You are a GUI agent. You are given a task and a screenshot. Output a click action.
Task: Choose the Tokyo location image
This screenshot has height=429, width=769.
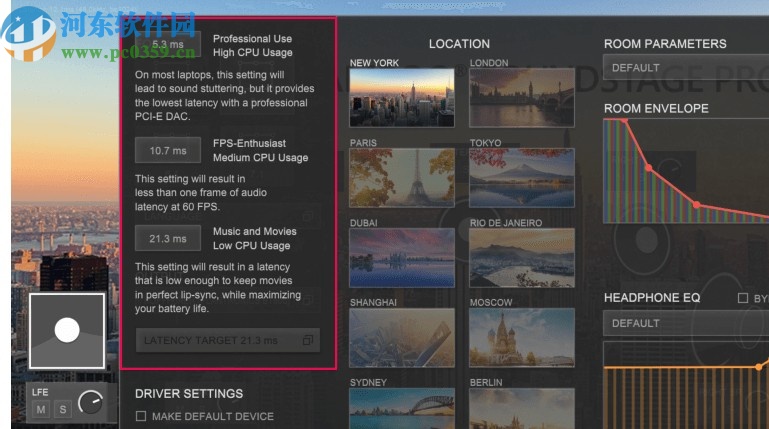522,177
